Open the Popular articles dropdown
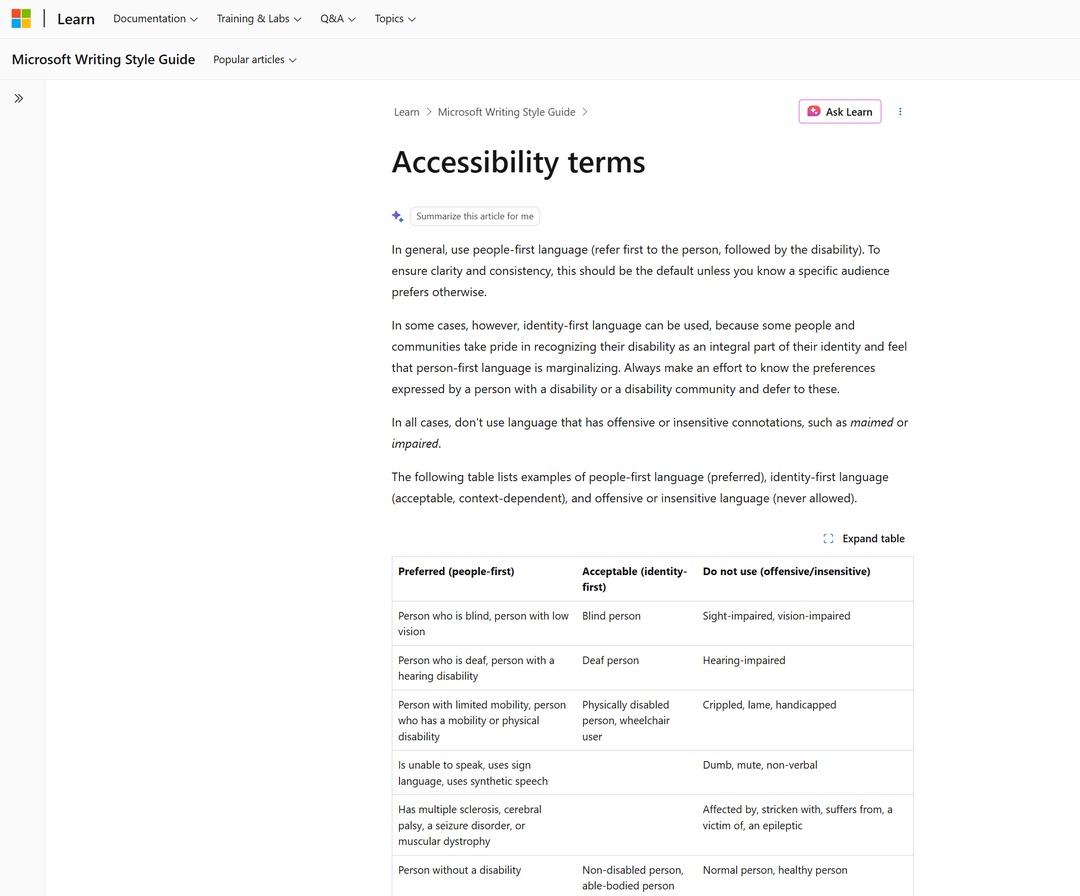 255,60
